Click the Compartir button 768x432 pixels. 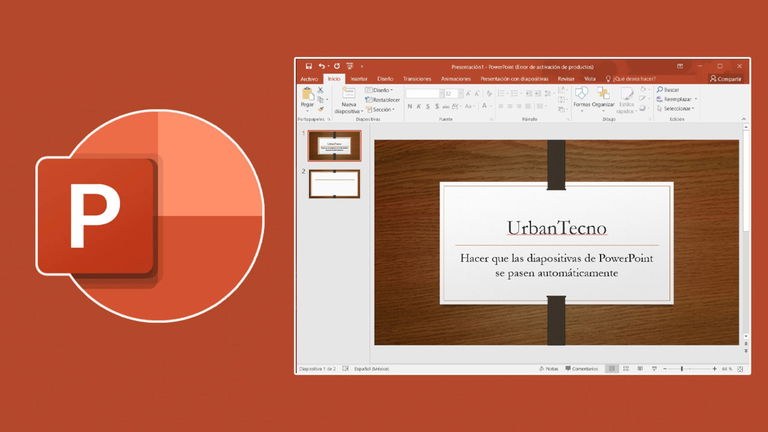[726, 78]
